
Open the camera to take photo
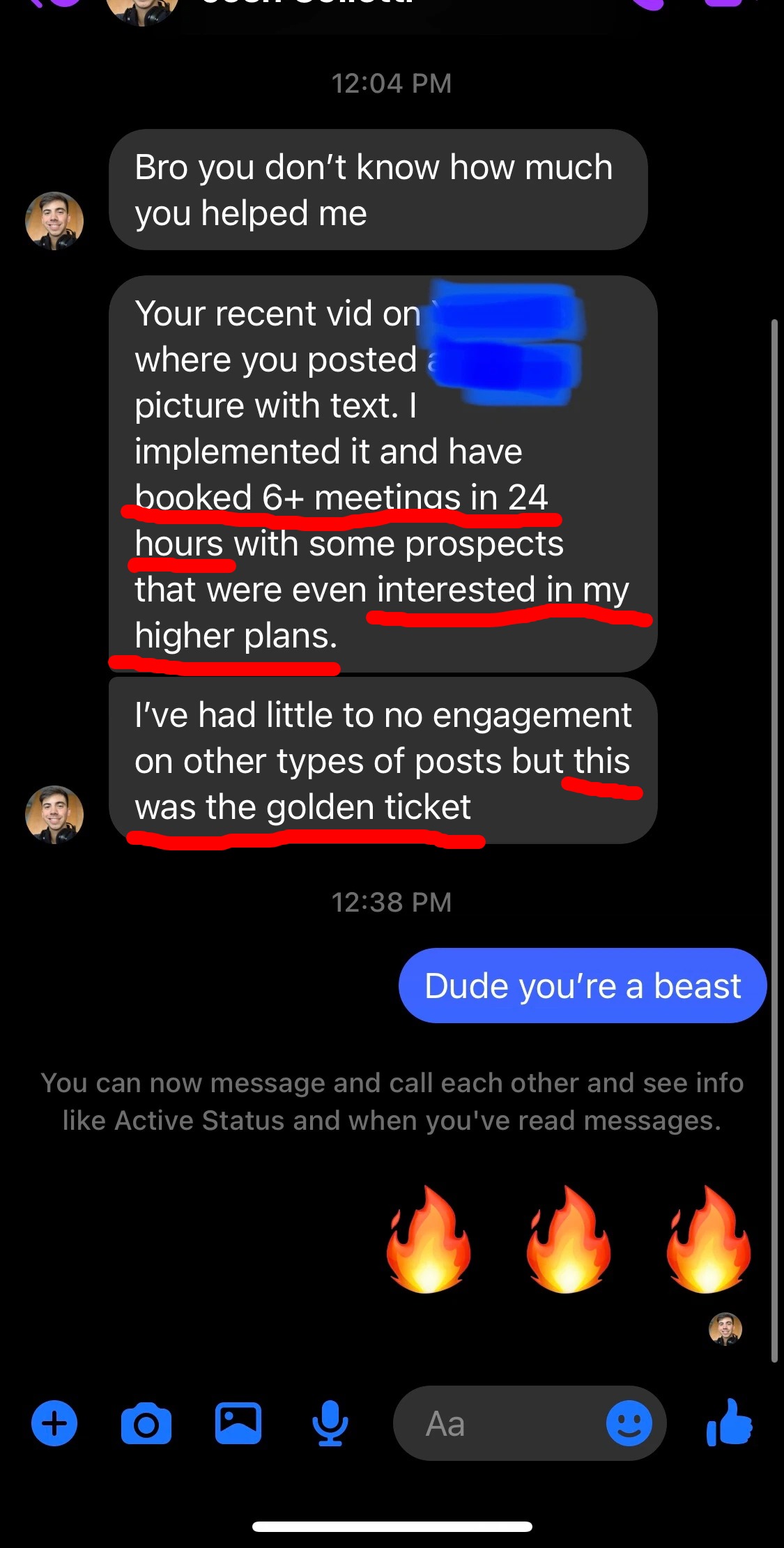tap(146, 1423)
